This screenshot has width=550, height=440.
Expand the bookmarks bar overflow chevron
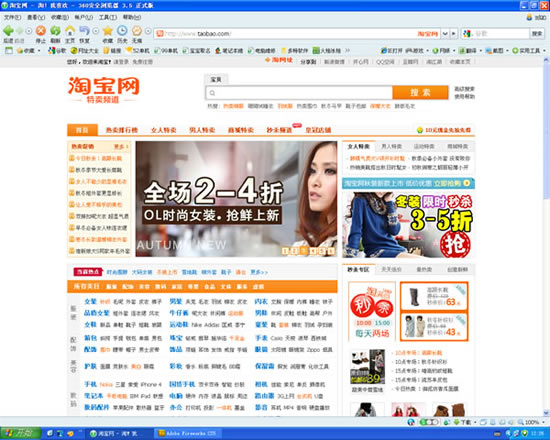click(x=347, y=51)
